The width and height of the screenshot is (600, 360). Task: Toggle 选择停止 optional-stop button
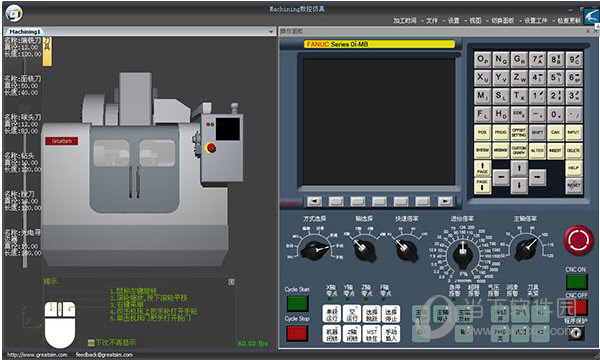(x=391, y=314)
